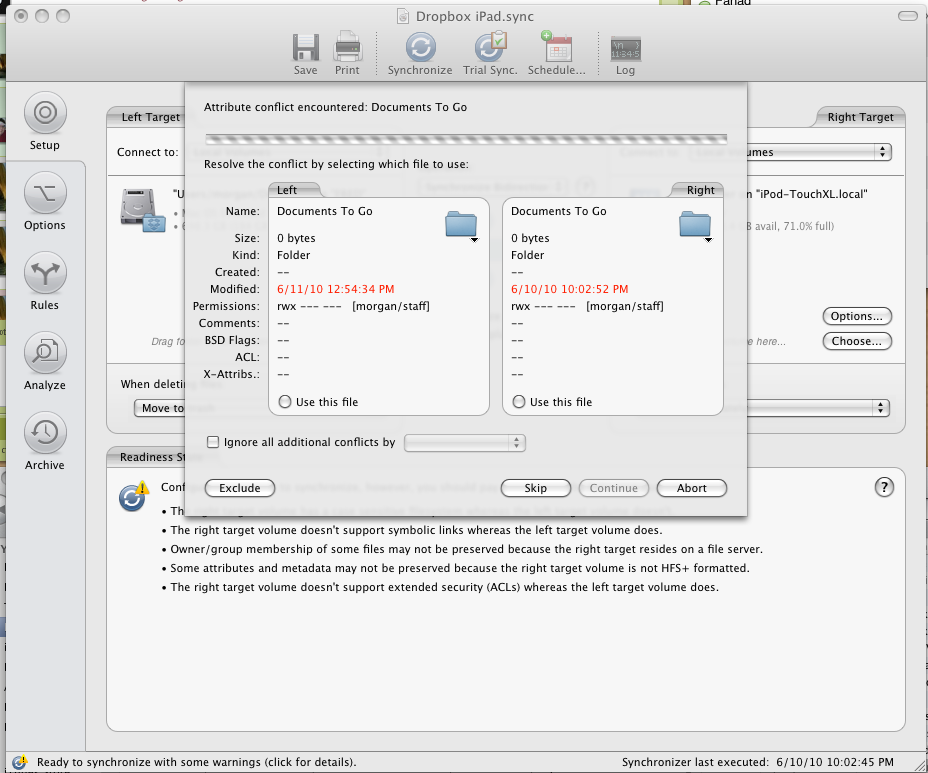Select Use this file for Right

pos(519,402)
